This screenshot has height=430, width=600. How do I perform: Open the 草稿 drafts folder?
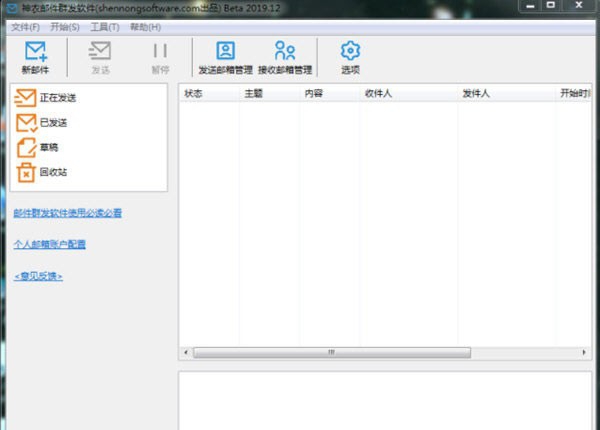[x=37, y=147]
